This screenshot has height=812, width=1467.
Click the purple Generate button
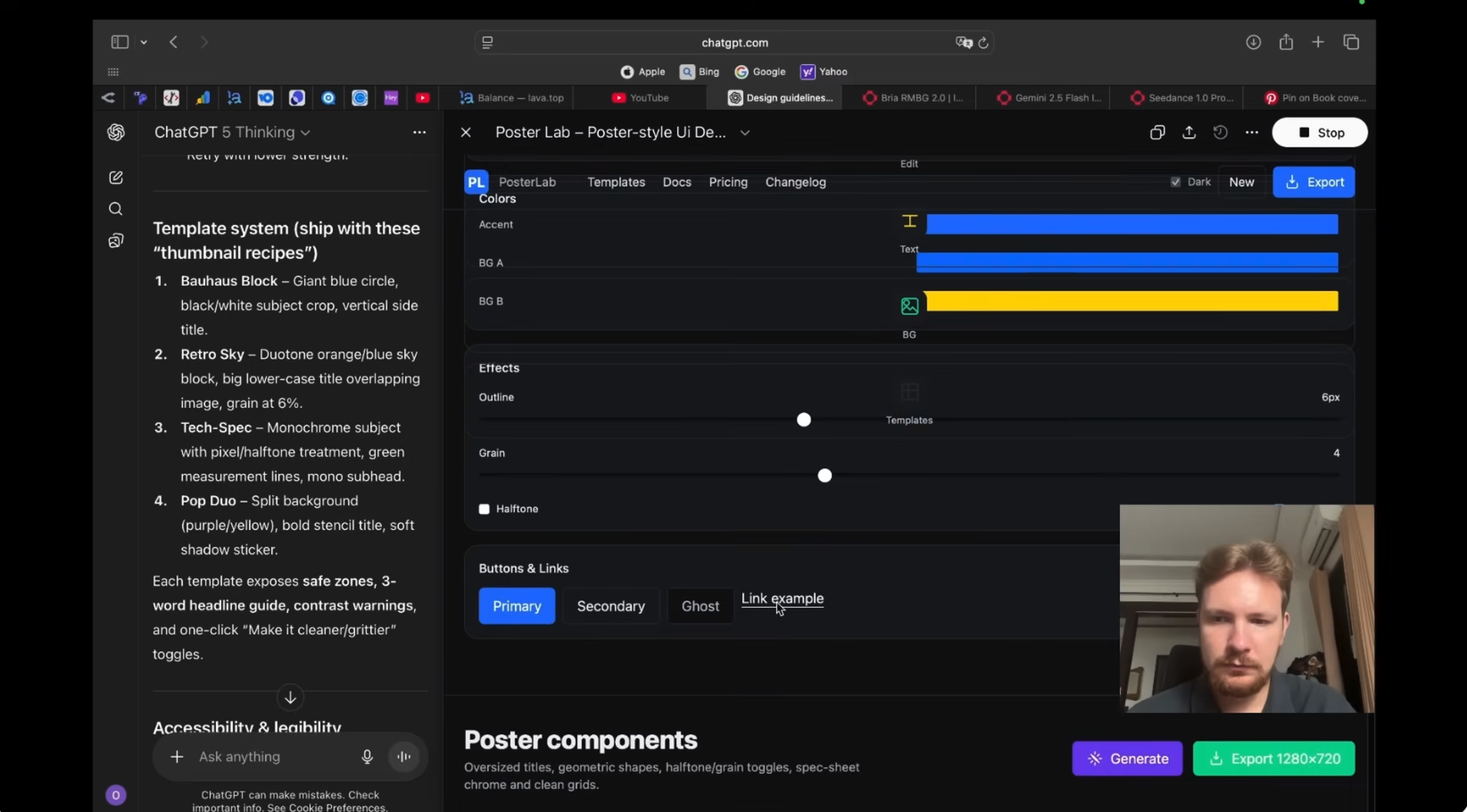click(x=1127, y=758)
